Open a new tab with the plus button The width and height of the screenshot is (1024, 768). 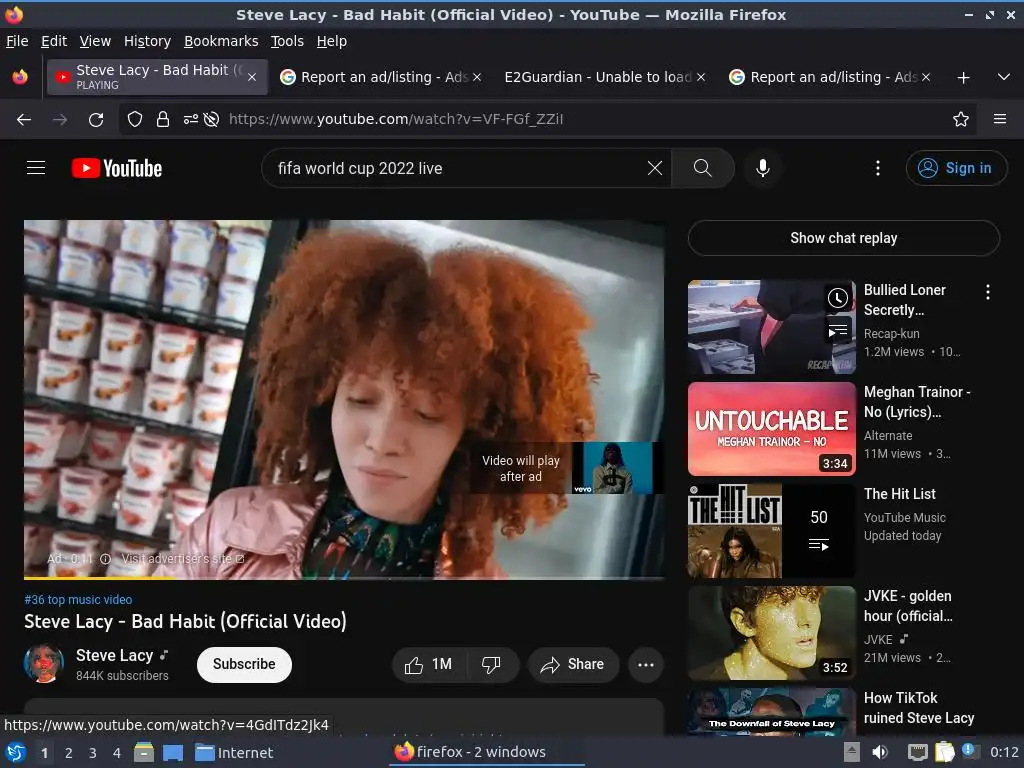coord(963,78)
